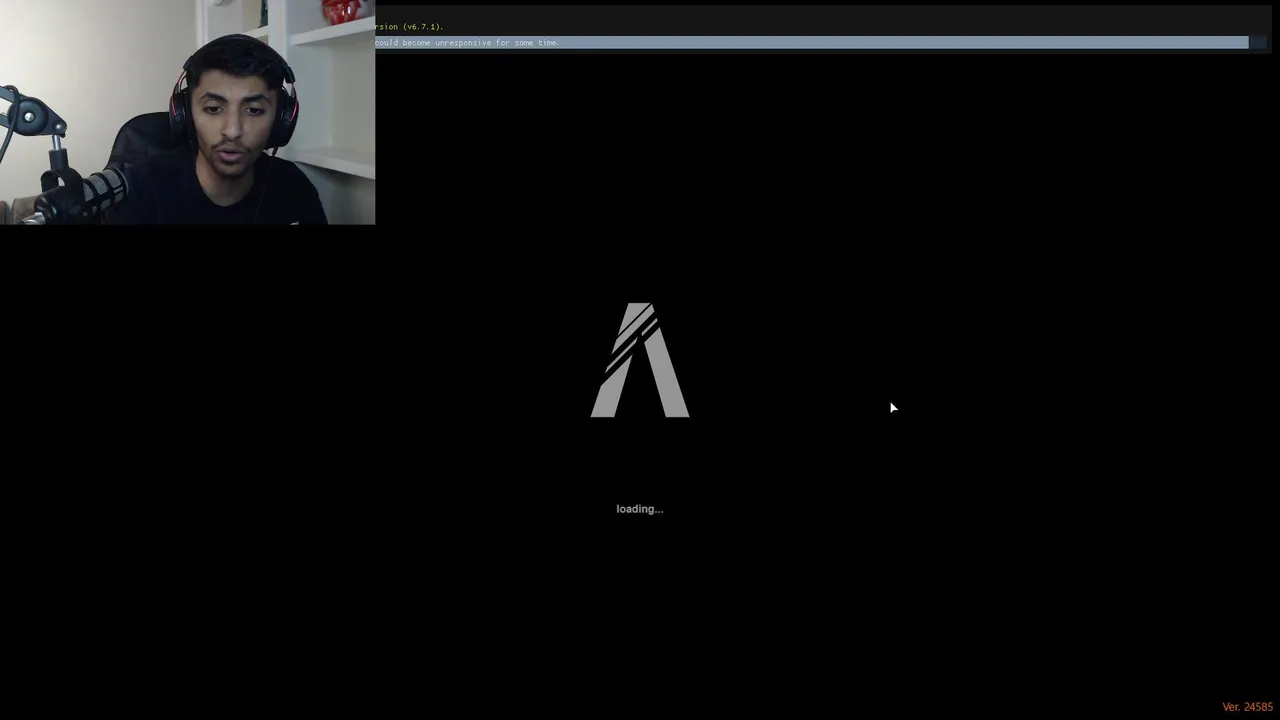Viewport: 1280px width, 720px height.
Task: Click the "loading..." status text
Action: point(640,509)
